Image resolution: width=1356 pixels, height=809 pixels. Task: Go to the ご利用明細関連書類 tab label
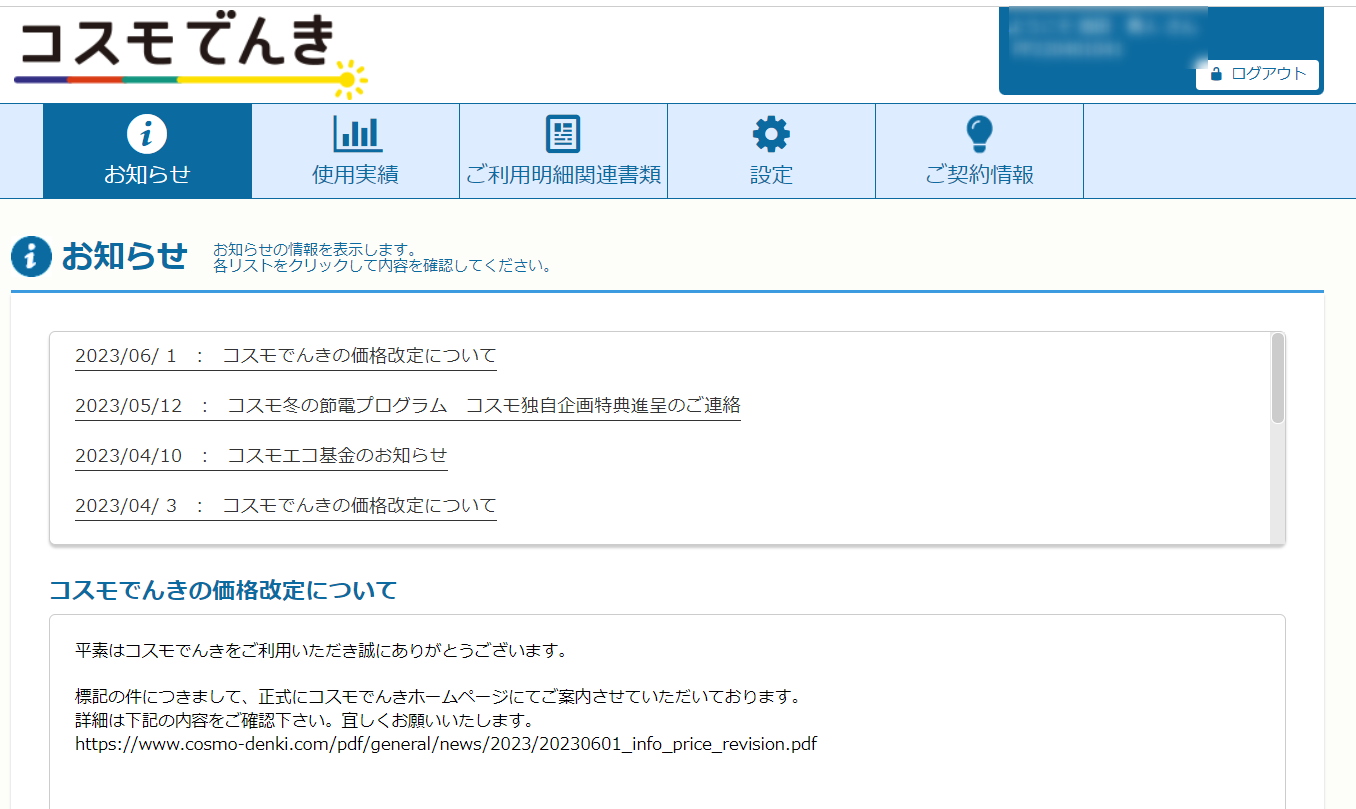563,175
